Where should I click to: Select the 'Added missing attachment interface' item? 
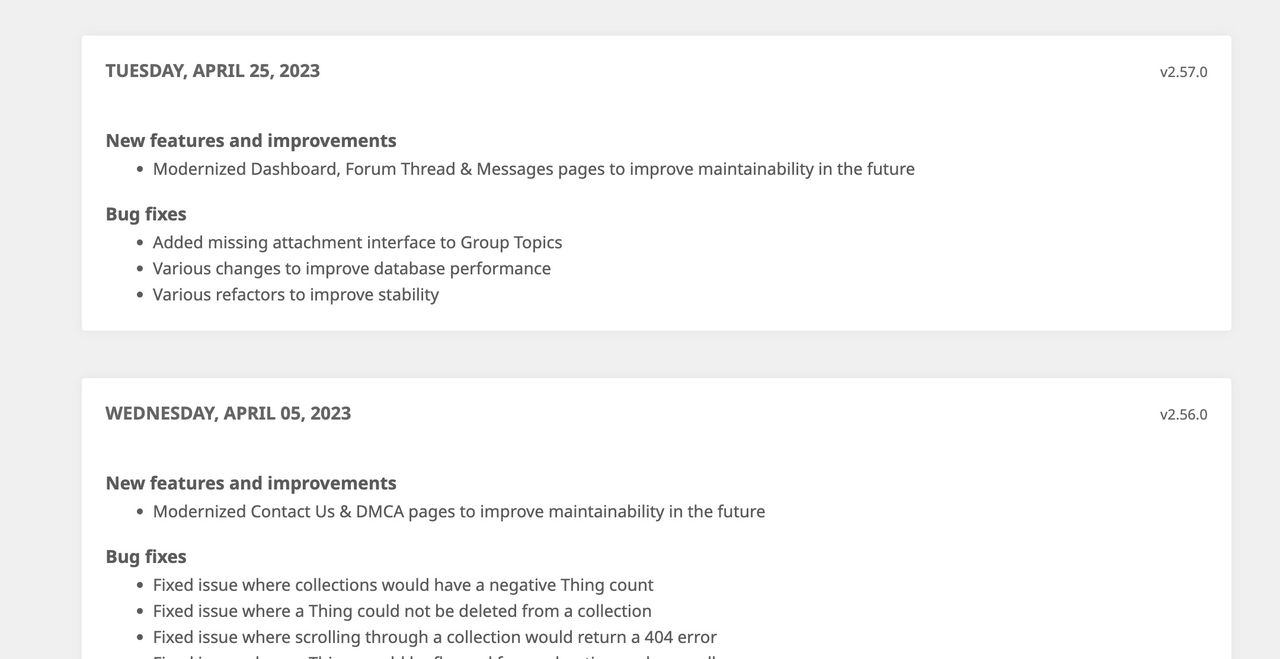357,243
